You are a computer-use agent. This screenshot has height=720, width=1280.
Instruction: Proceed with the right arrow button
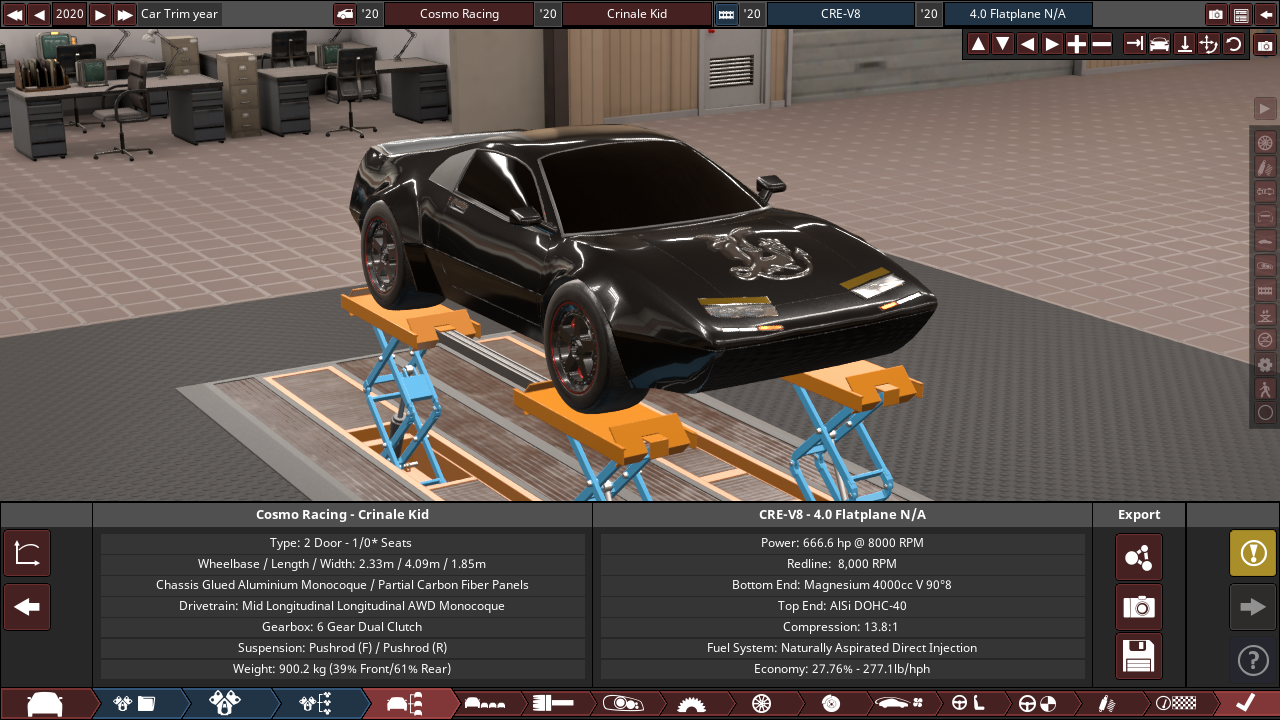pos(1253,607)
